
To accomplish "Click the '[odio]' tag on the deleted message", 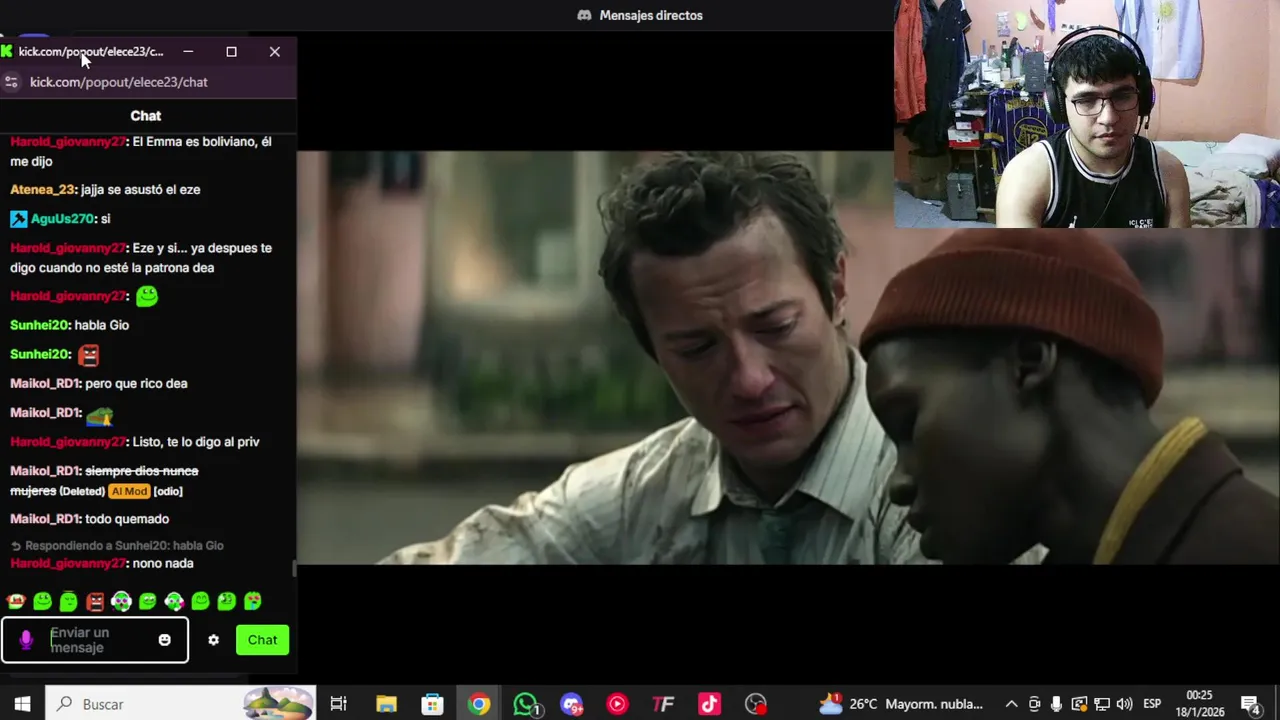I will pos(168,491).
